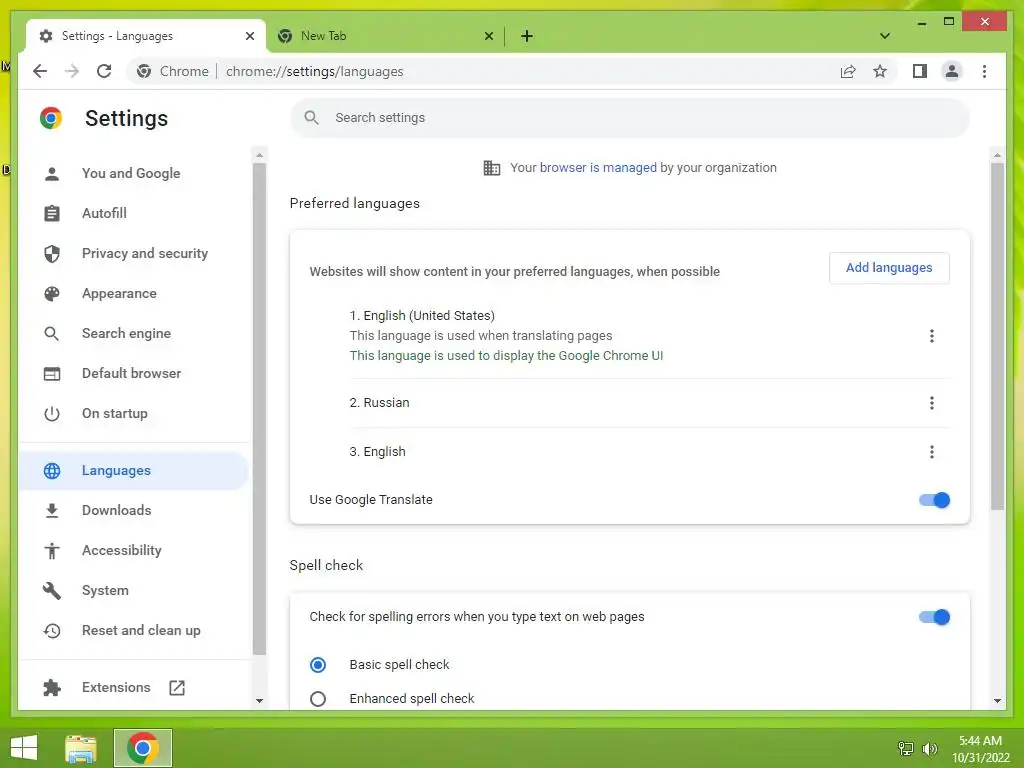Click the Add languages button
Image resolution: width=1024 pixels, height=768 pixels.
coord(889,268)
